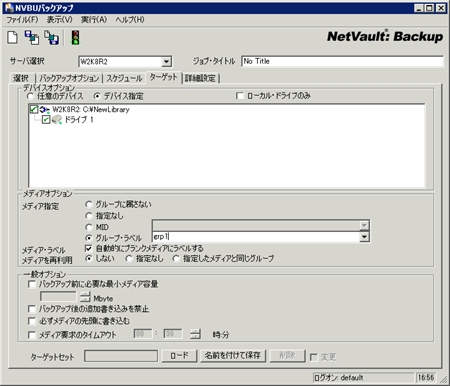Select media 指定なし radio button under メディア指定
The image size is (450, 386).
point(88,216)
